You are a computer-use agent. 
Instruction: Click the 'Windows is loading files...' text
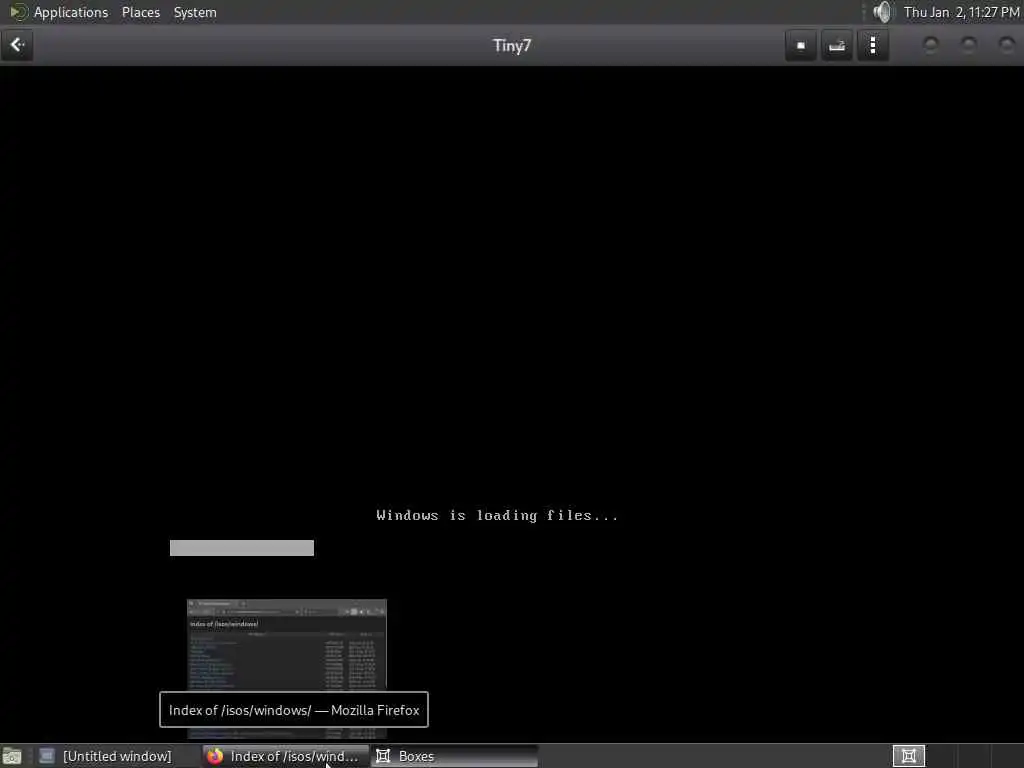(497, 515)
